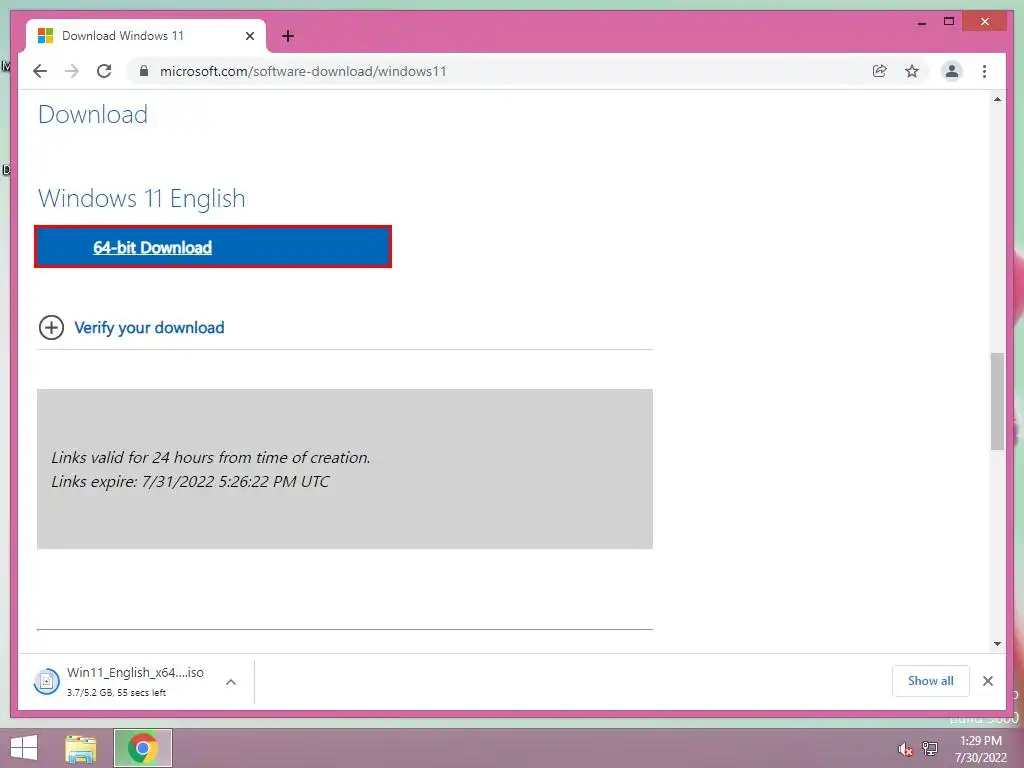
Task: Click the vertical scrollbar thumb
Action: [x=997, y=401]
